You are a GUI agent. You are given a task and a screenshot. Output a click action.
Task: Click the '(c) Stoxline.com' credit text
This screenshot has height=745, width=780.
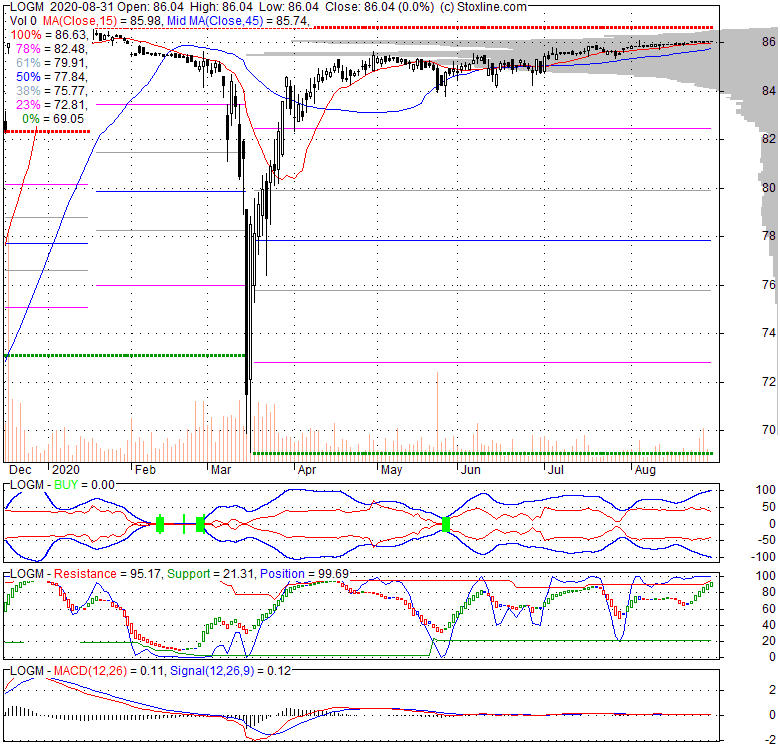483,6
